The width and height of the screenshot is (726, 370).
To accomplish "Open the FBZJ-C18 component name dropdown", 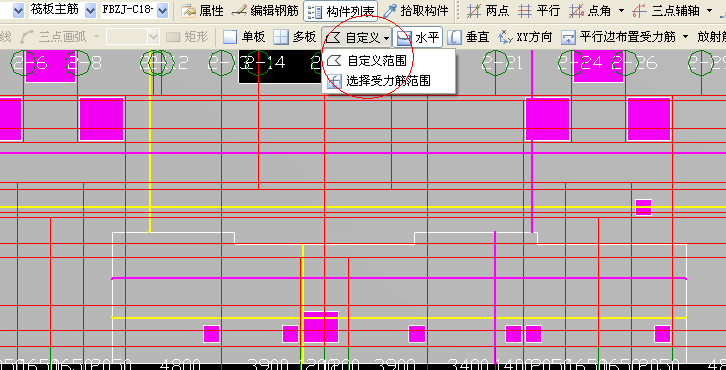I will [162, 10].
